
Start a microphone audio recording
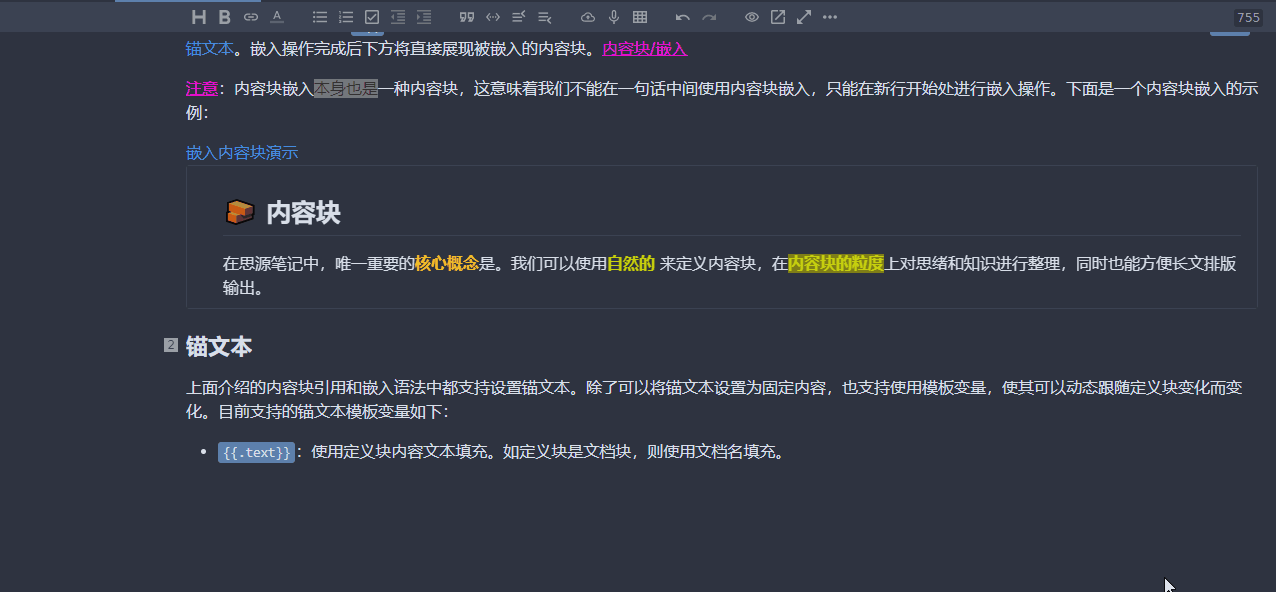[614, 17]
